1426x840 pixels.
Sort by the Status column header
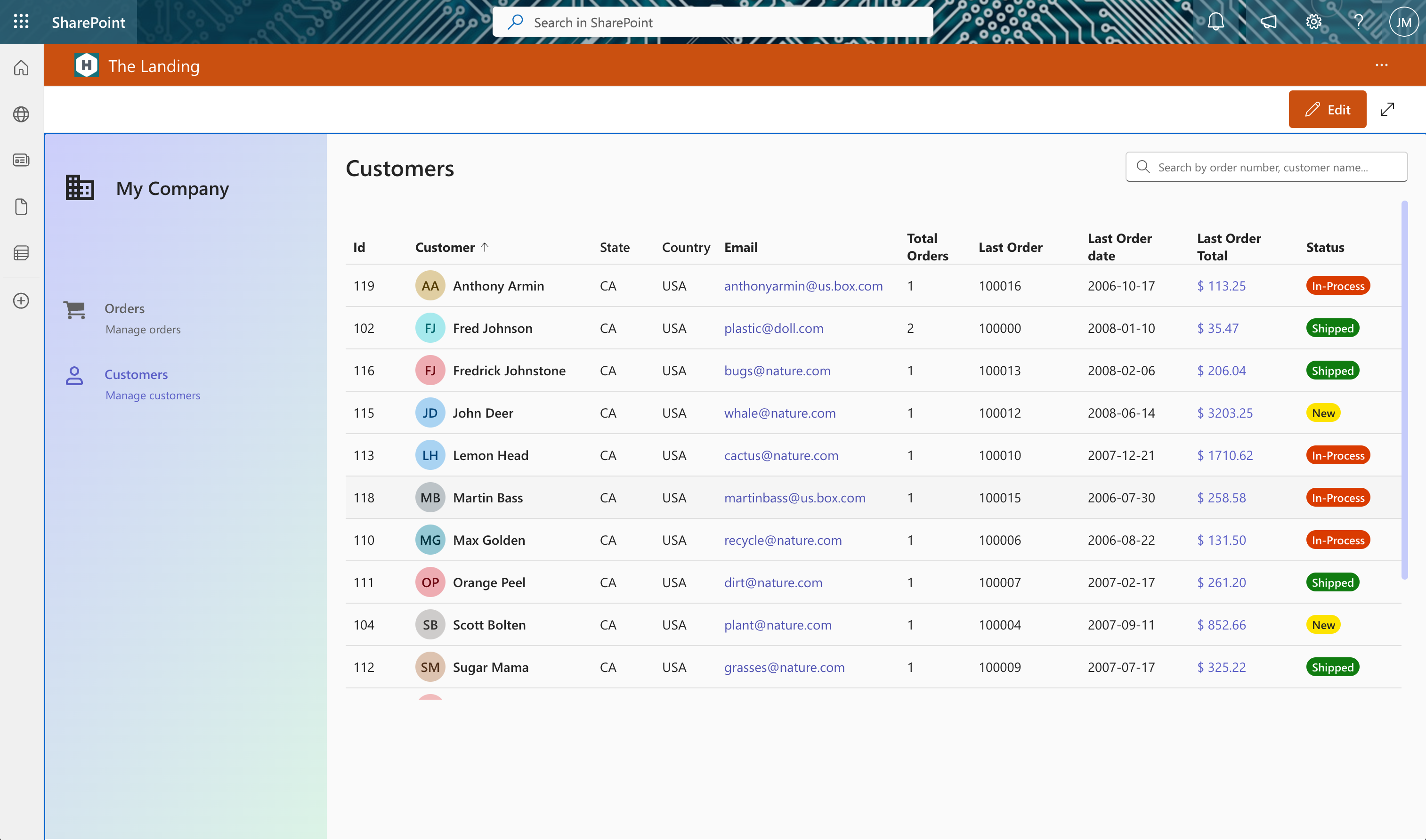1325,247
